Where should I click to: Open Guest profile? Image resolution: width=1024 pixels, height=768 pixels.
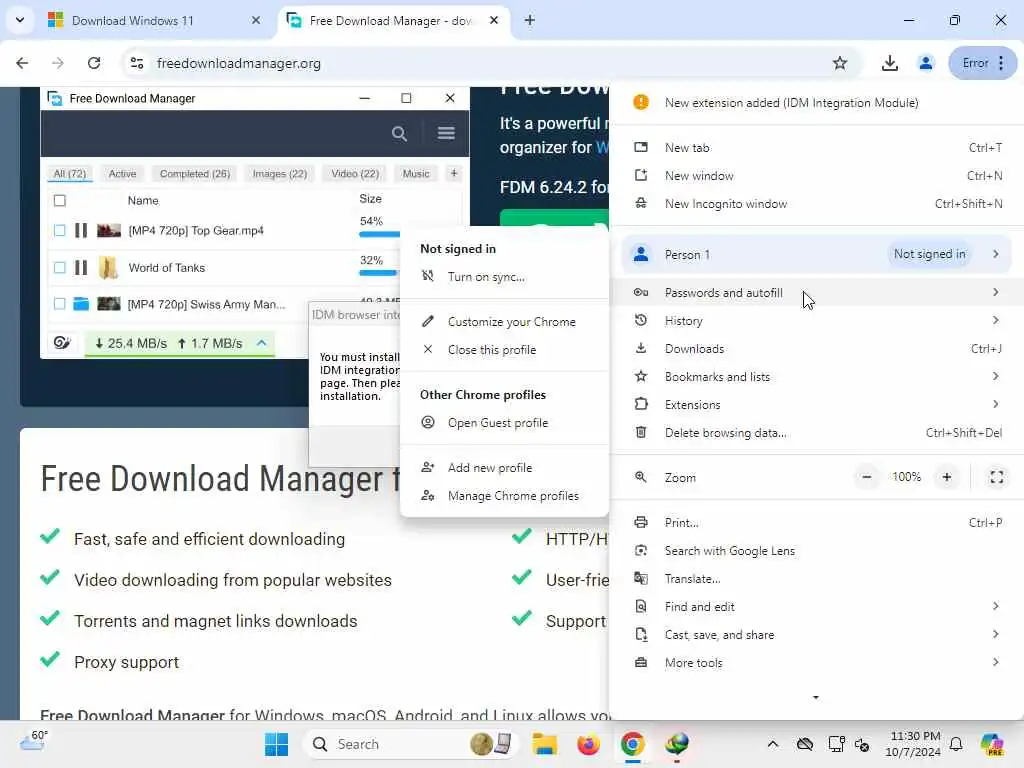click(x=504, y=423)
